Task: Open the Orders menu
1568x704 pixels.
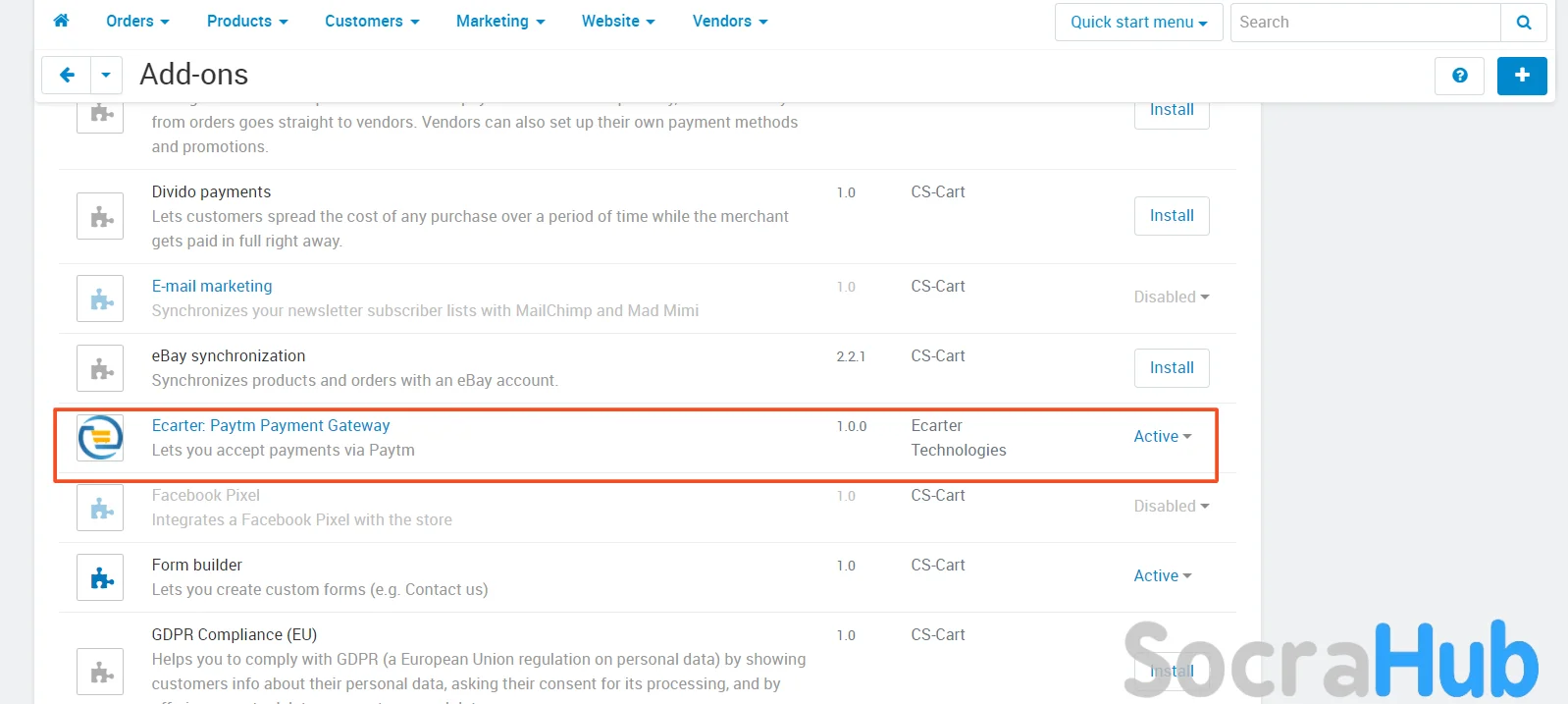Action: pyautogui.click(x=137, y=22)
